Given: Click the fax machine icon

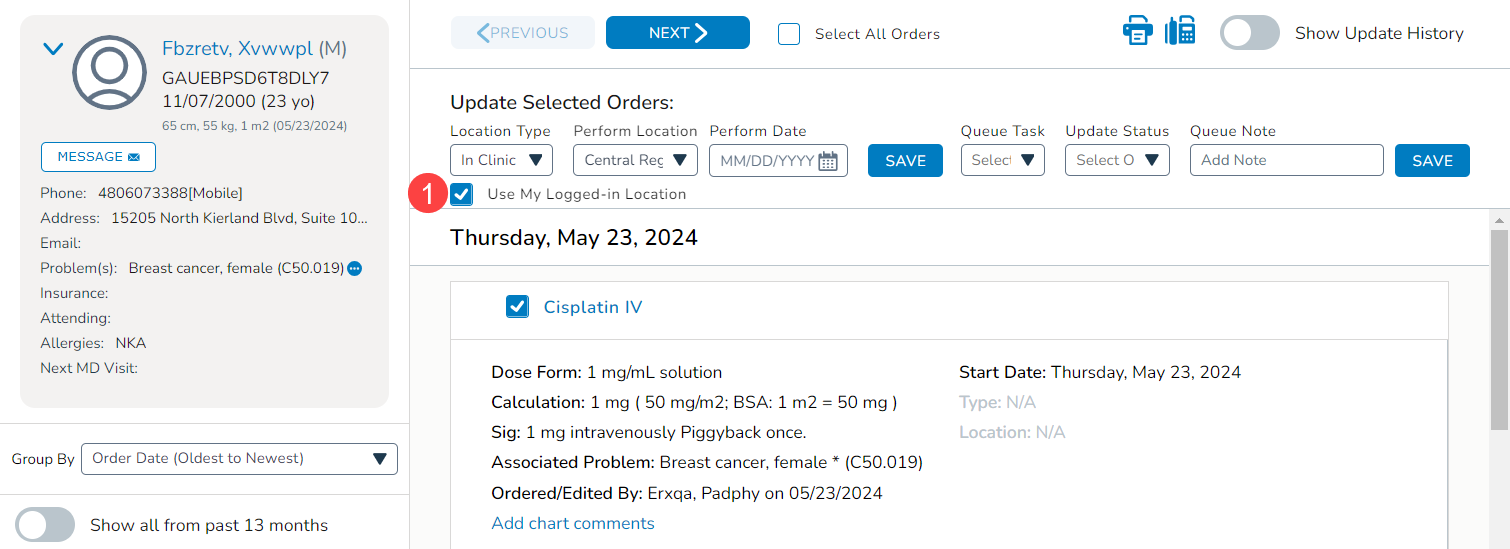Looking at the screenshot, I should [1180, 32].
